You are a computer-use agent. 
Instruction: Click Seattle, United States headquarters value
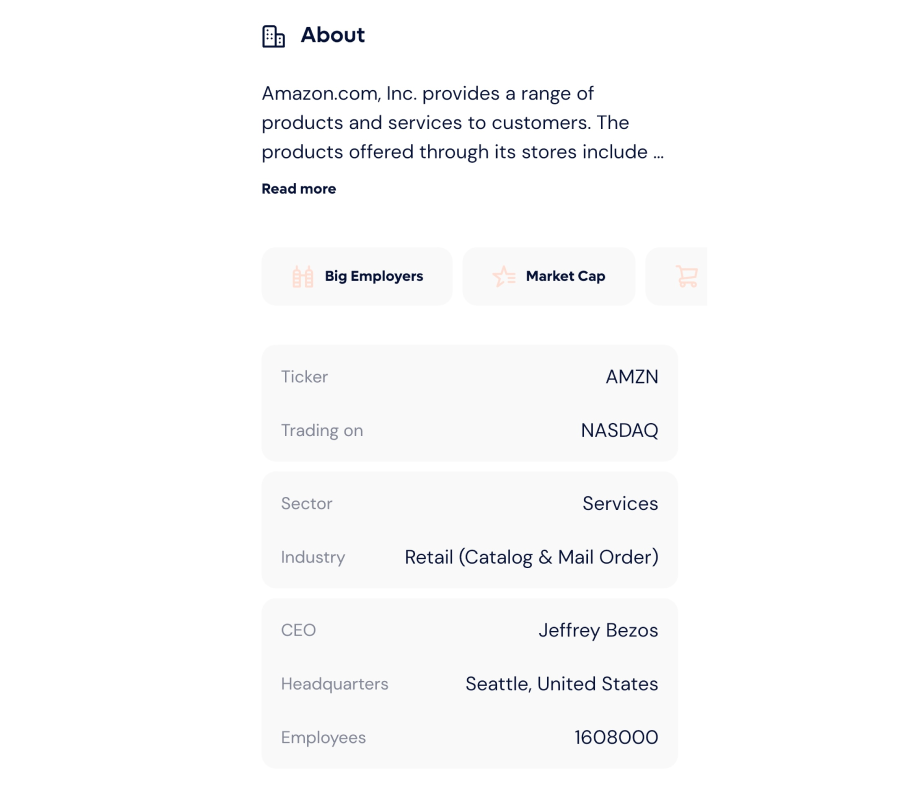(562, 684)
